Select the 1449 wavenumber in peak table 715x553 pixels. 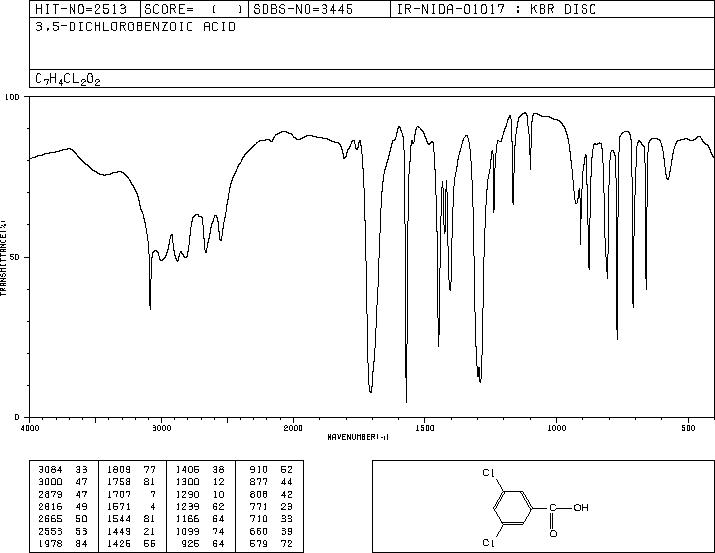coord(119,532)
